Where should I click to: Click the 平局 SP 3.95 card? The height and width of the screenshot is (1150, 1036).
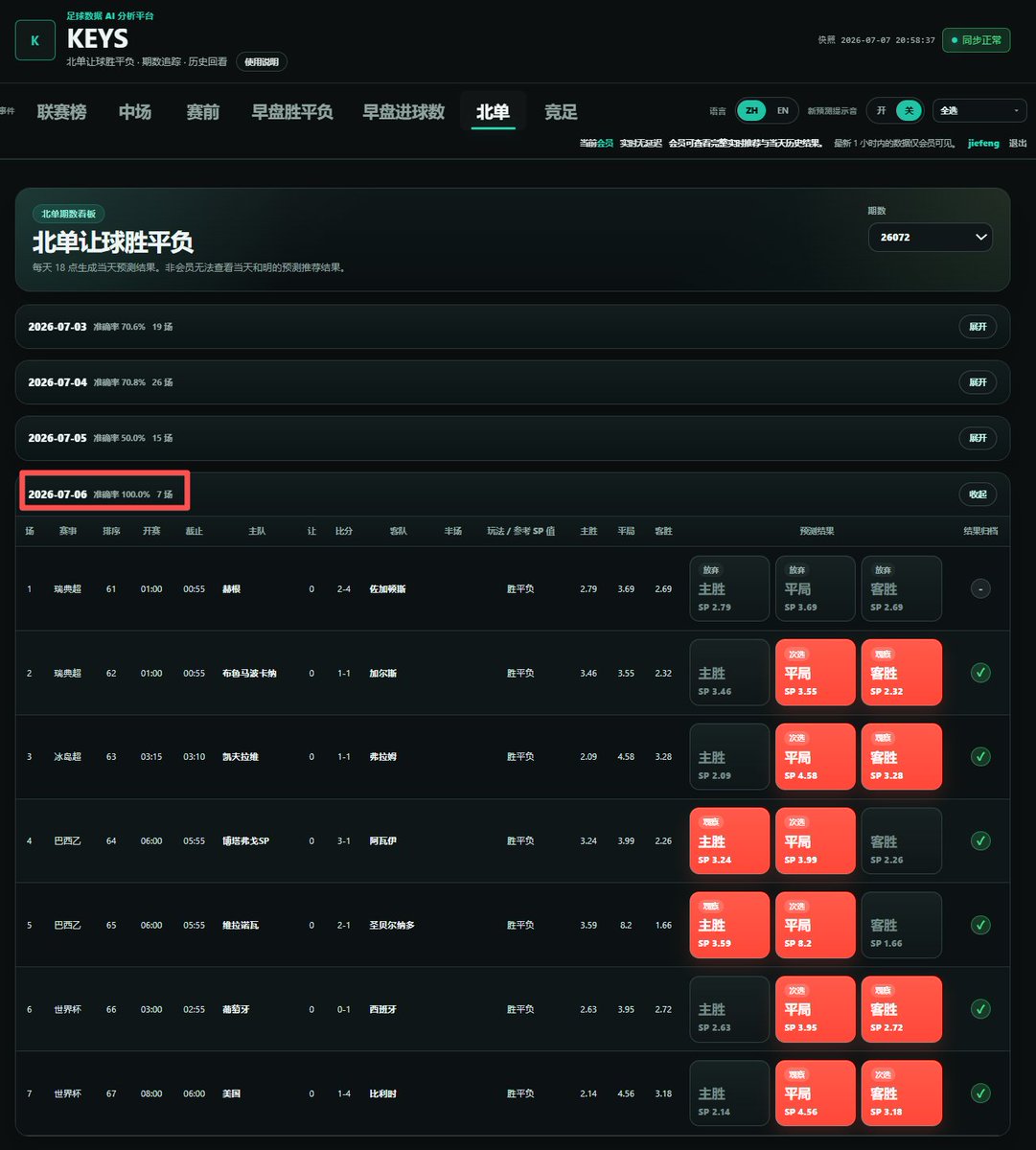coord(816,1009)
